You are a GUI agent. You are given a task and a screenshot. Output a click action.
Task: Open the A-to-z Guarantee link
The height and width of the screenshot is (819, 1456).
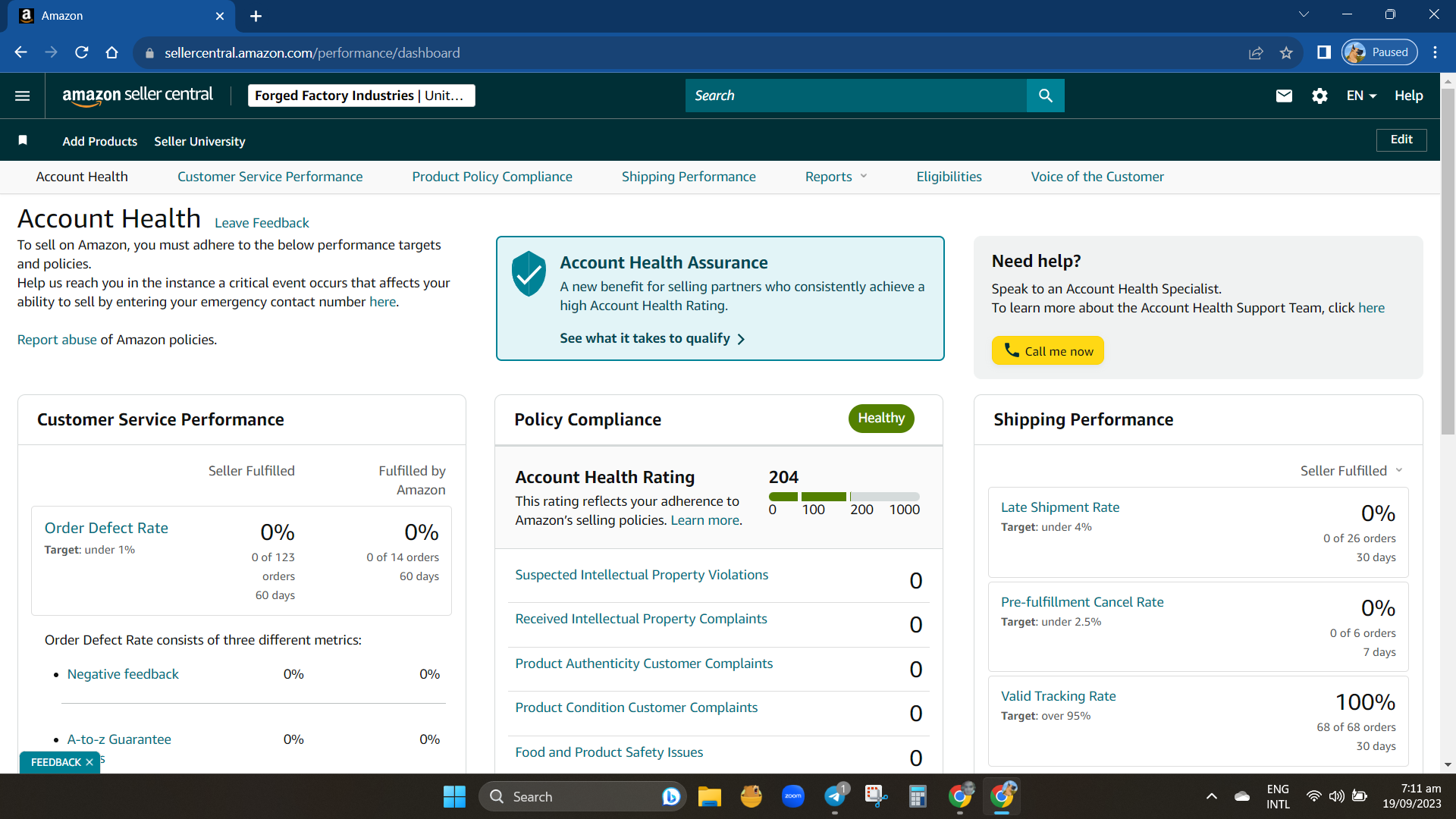point(119,739)
